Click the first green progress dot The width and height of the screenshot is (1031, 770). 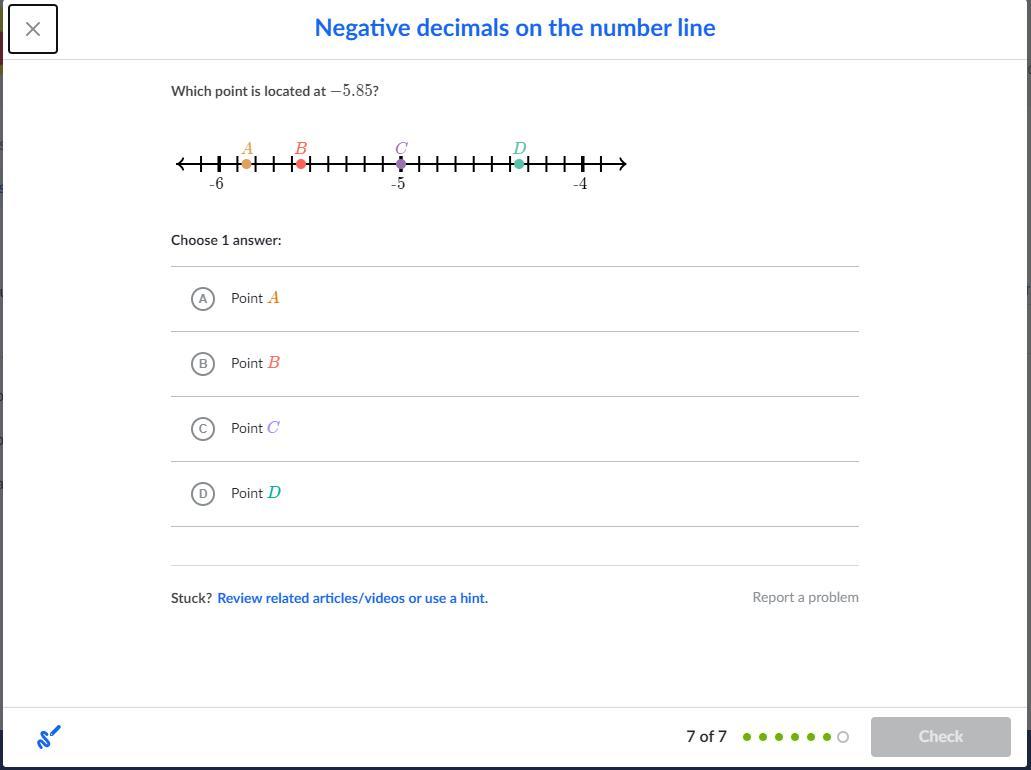click(747, 737)
